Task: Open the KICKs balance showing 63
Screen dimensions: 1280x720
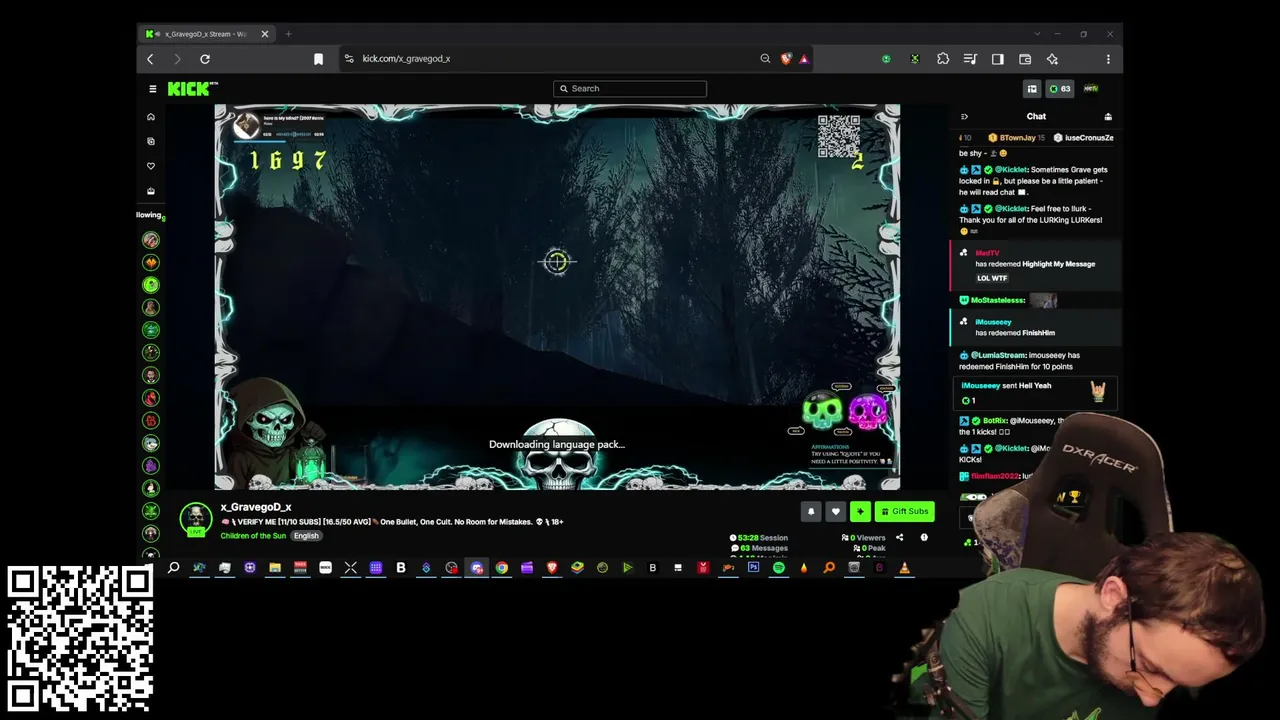Action: coord(1059,89)
